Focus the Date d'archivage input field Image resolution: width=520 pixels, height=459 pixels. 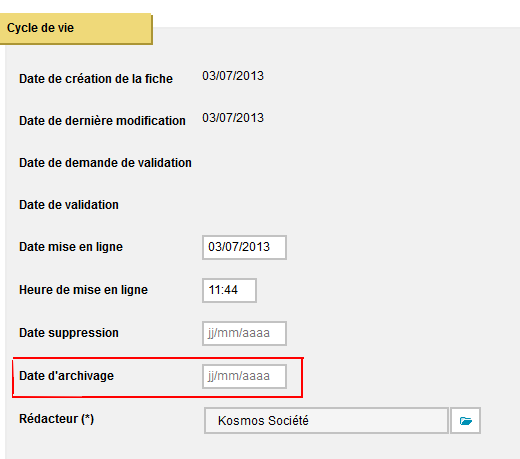244,376
